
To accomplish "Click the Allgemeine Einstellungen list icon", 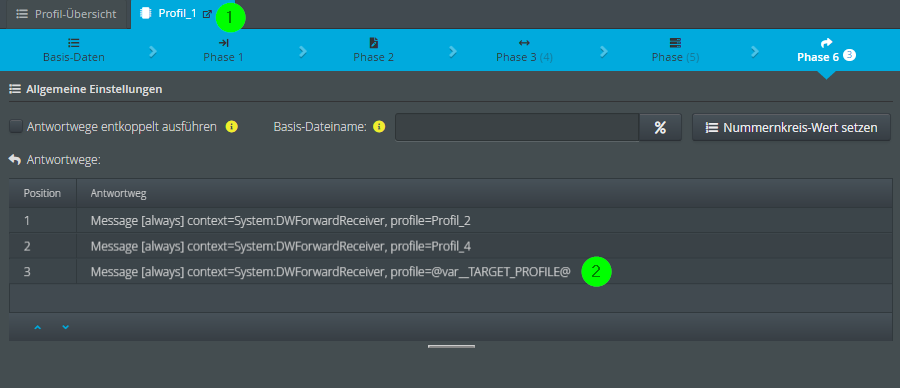I will click(15, 90).
